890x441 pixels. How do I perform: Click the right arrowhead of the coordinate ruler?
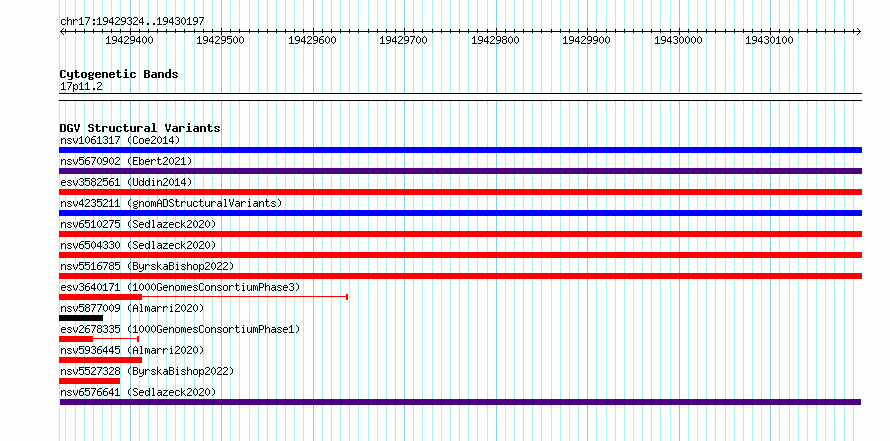point(859,32)
